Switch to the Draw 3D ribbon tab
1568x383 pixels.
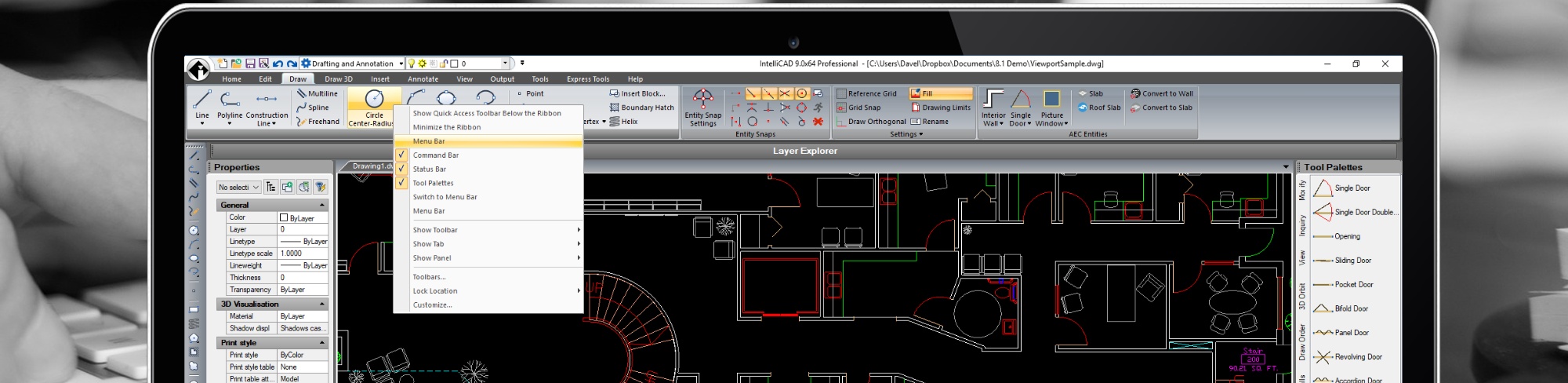(339, 78)
